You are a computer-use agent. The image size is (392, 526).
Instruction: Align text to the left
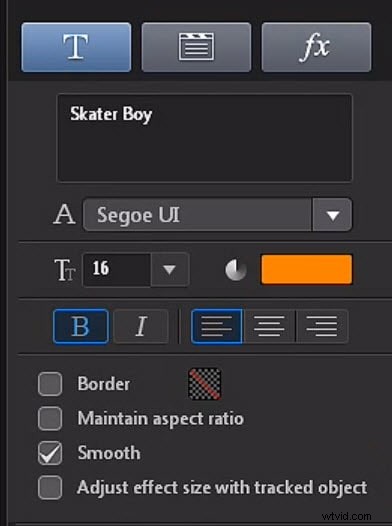tap(217, 326)
